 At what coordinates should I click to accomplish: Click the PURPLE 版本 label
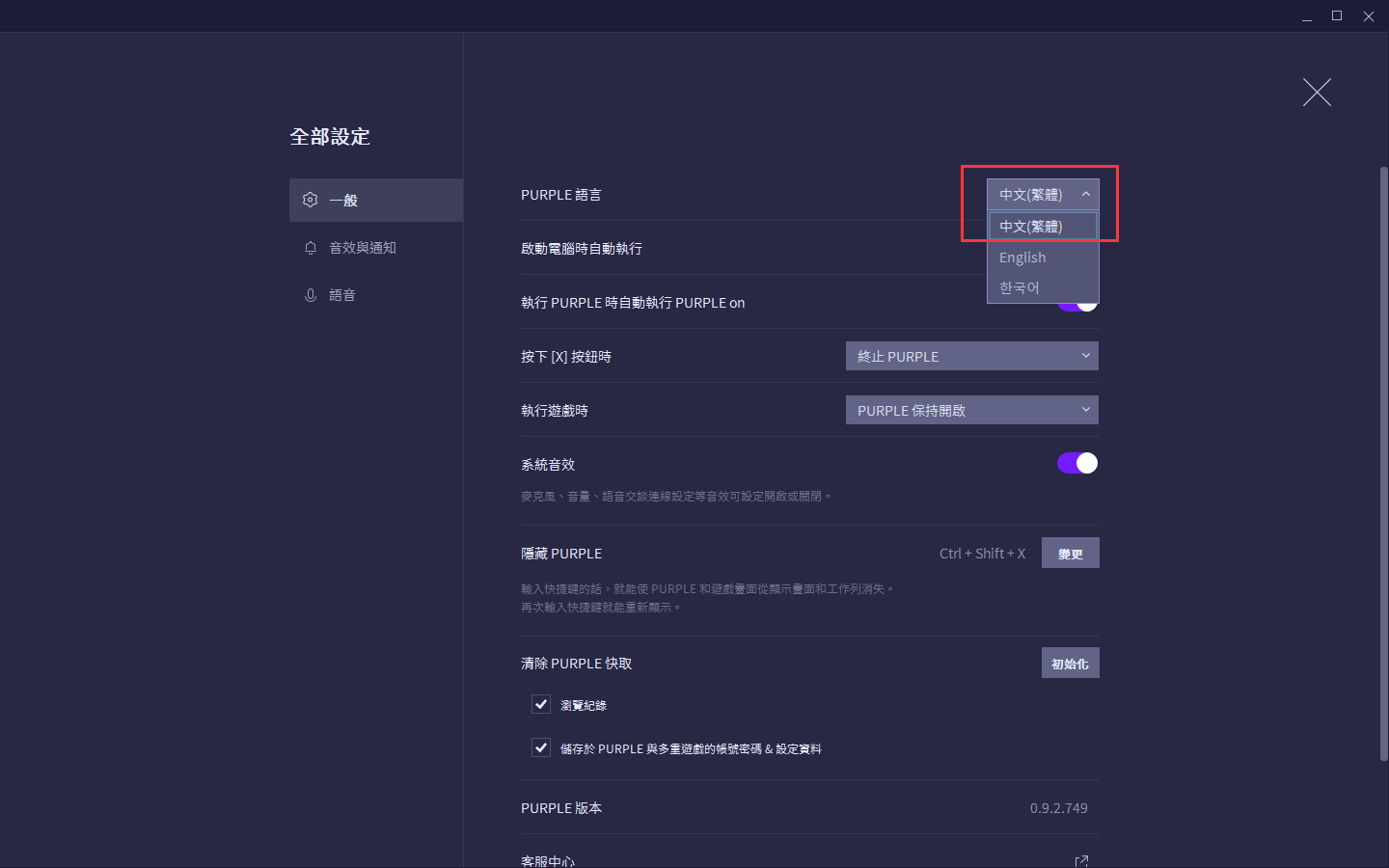pos(561,808)
